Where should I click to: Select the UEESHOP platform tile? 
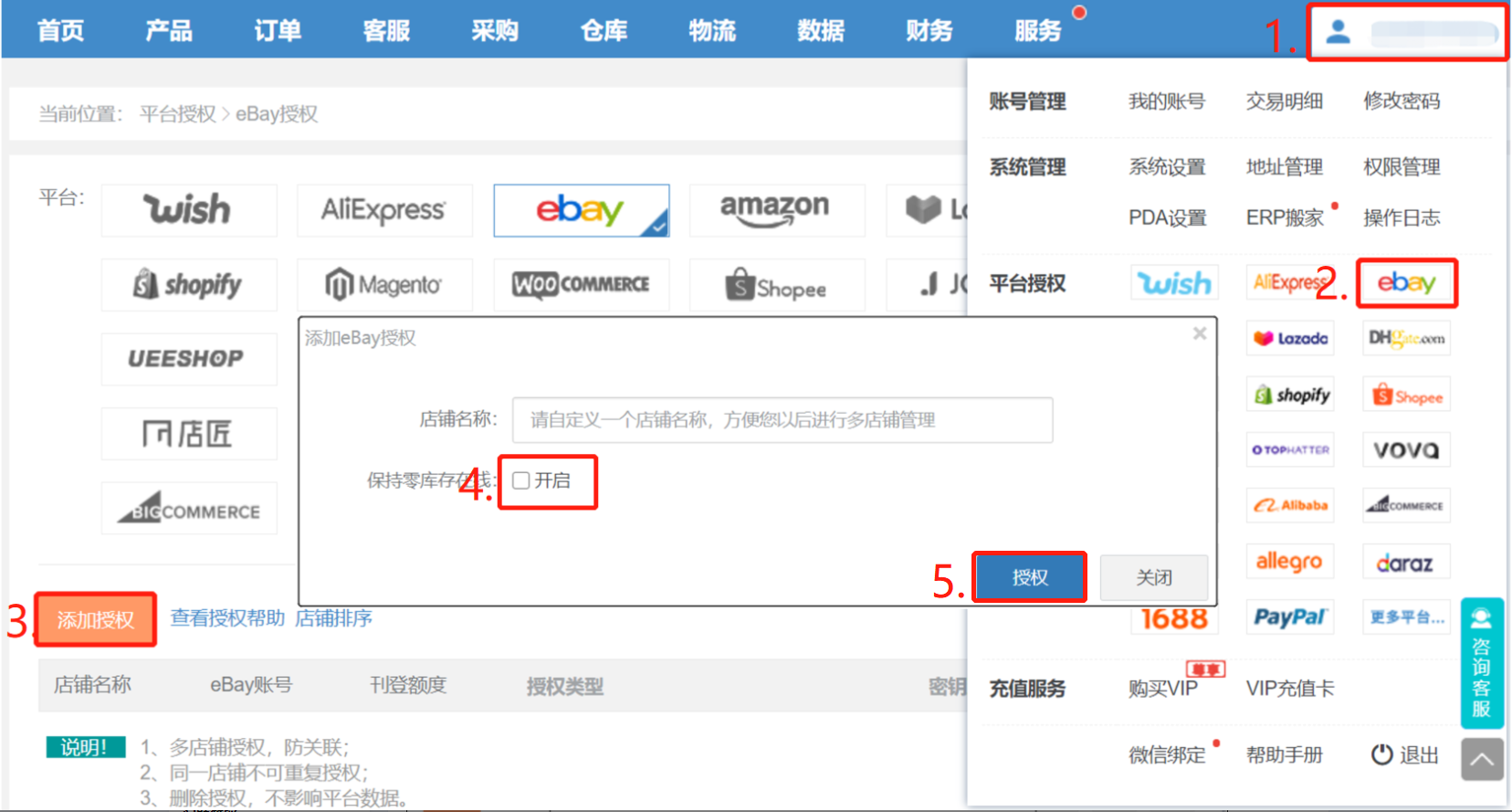(189, 359)
